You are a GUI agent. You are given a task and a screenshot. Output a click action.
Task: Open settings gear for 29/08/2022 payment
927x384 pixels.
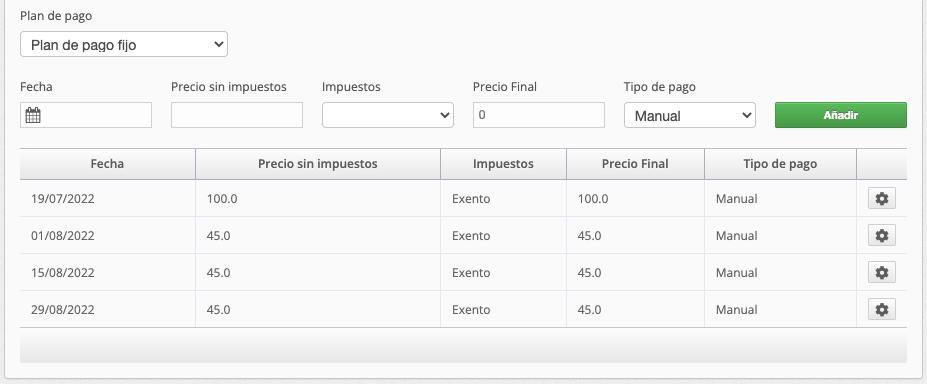tap(881, 310)
